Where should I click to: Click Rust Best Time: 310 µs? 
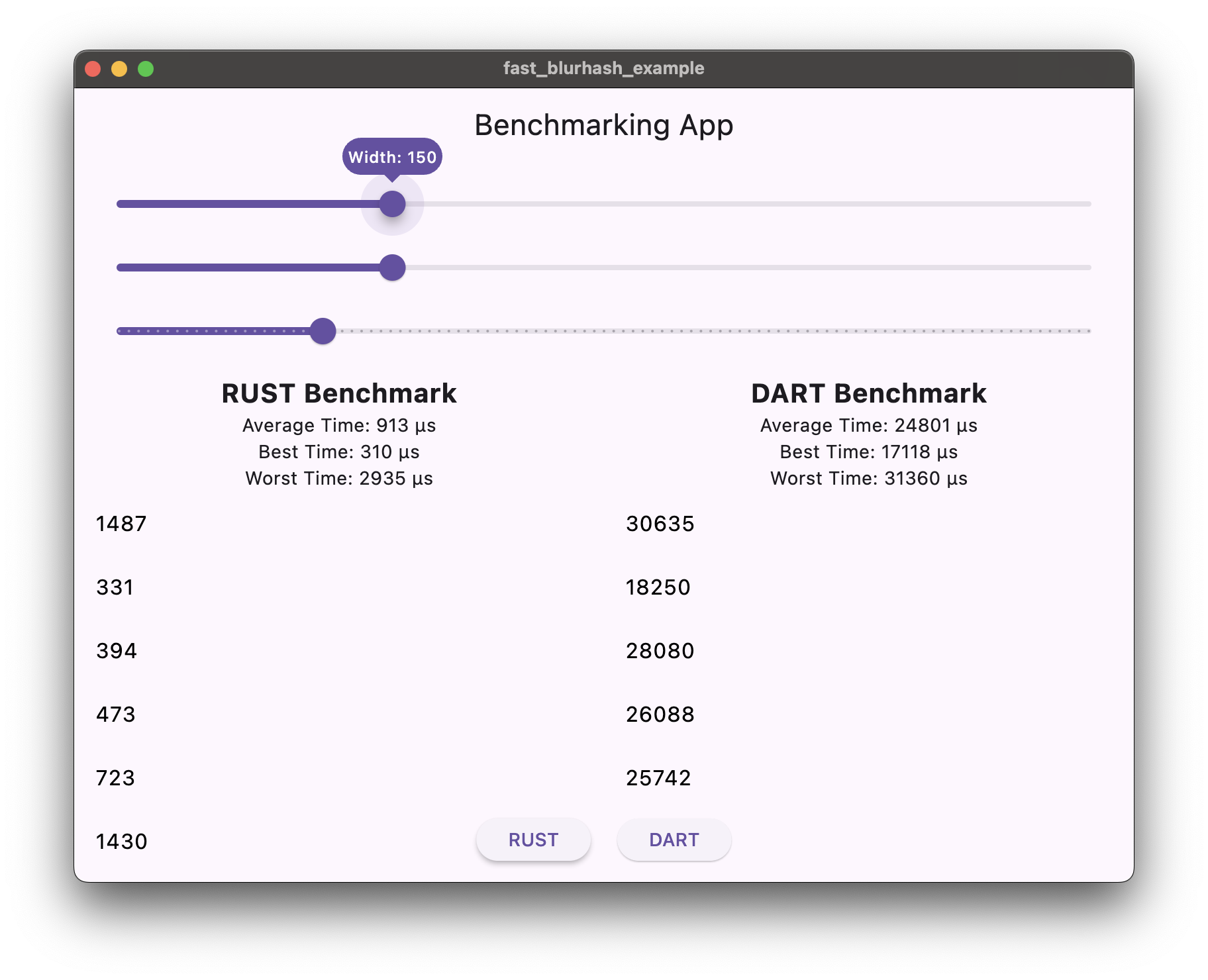[x=339, y=452]
